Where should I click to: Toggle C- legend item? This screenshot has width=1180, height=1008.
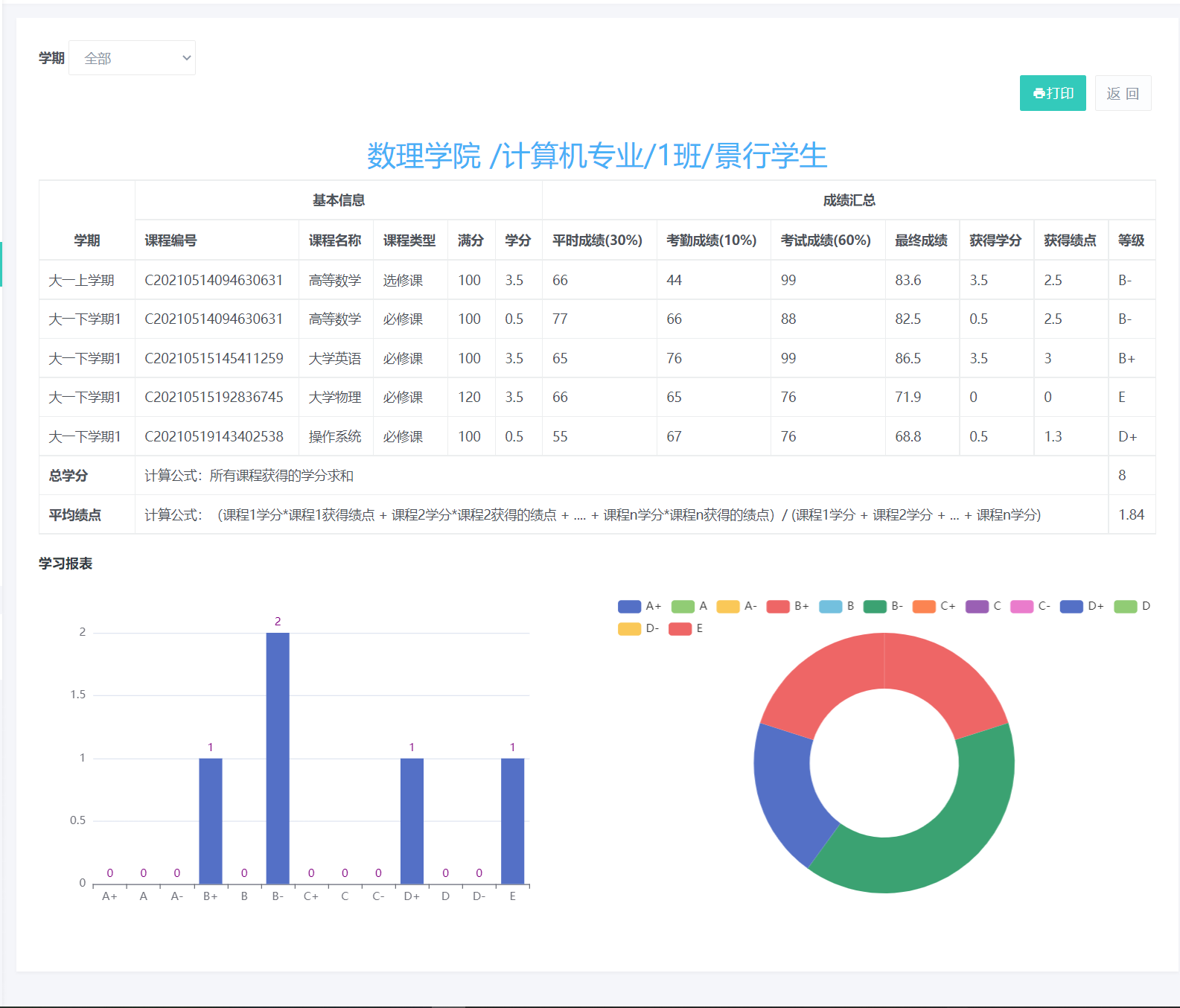click(x=1030, y=606)
